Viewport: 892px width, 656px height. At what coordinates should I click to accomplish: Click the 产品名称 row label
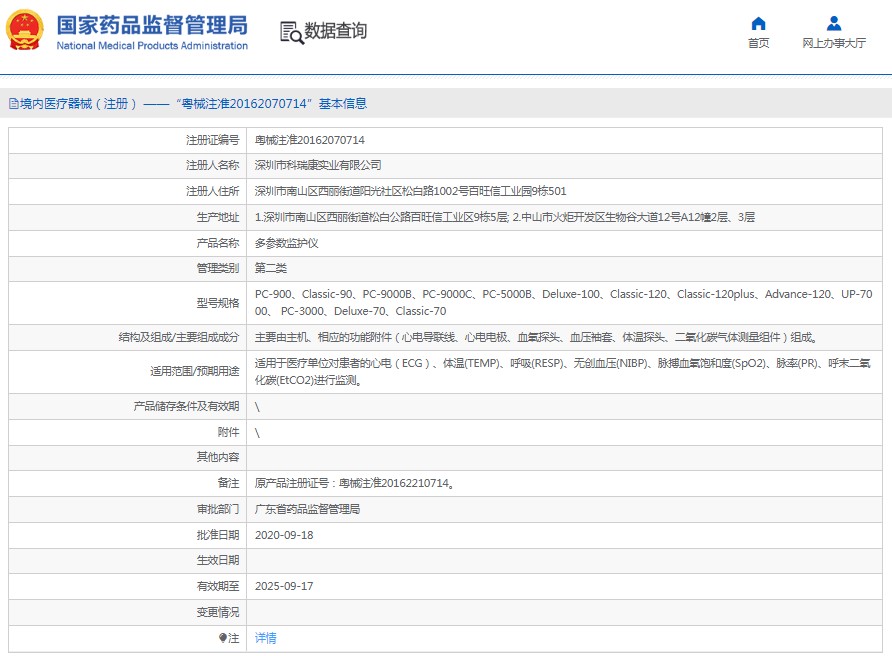218,243
